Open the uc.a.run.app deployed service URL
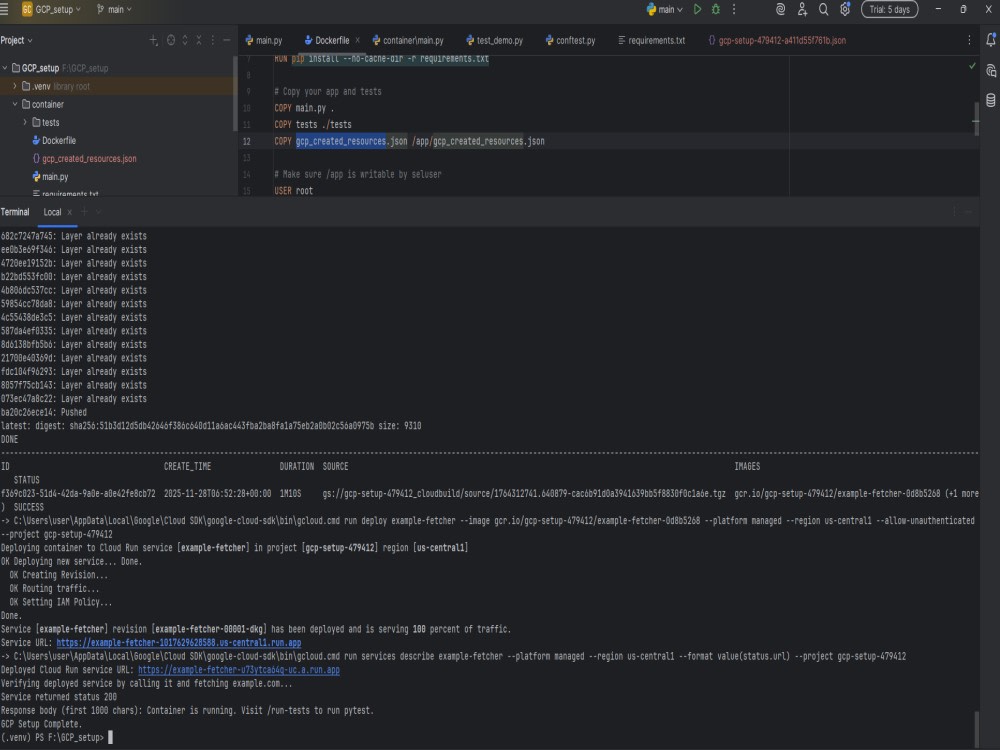Viewport: 1000px width, 750px height. pyautogui.click(x=239, y=670)
